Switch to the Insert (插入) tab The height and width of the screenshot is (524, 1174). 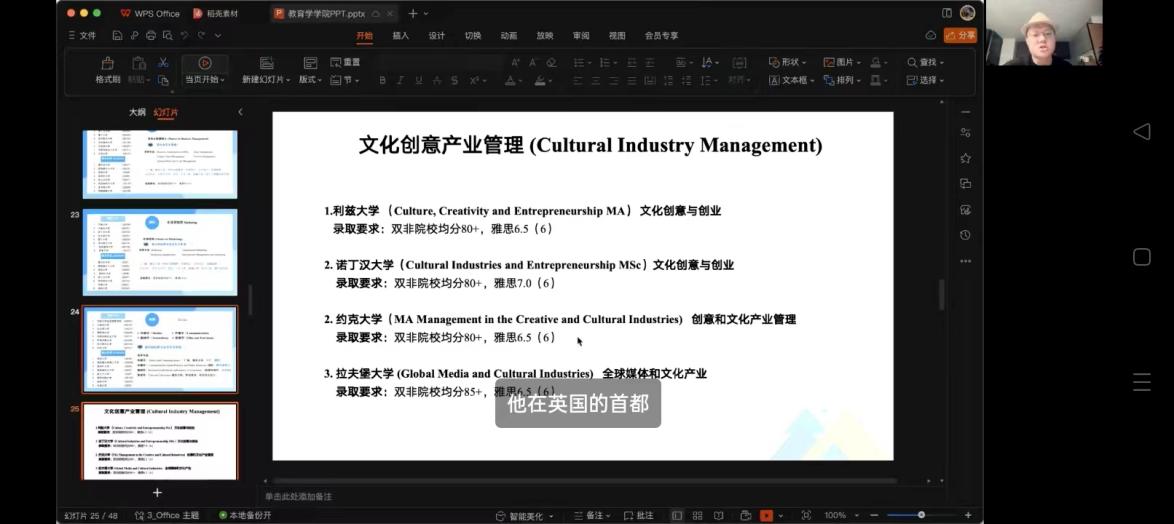[x=401, y=35]
